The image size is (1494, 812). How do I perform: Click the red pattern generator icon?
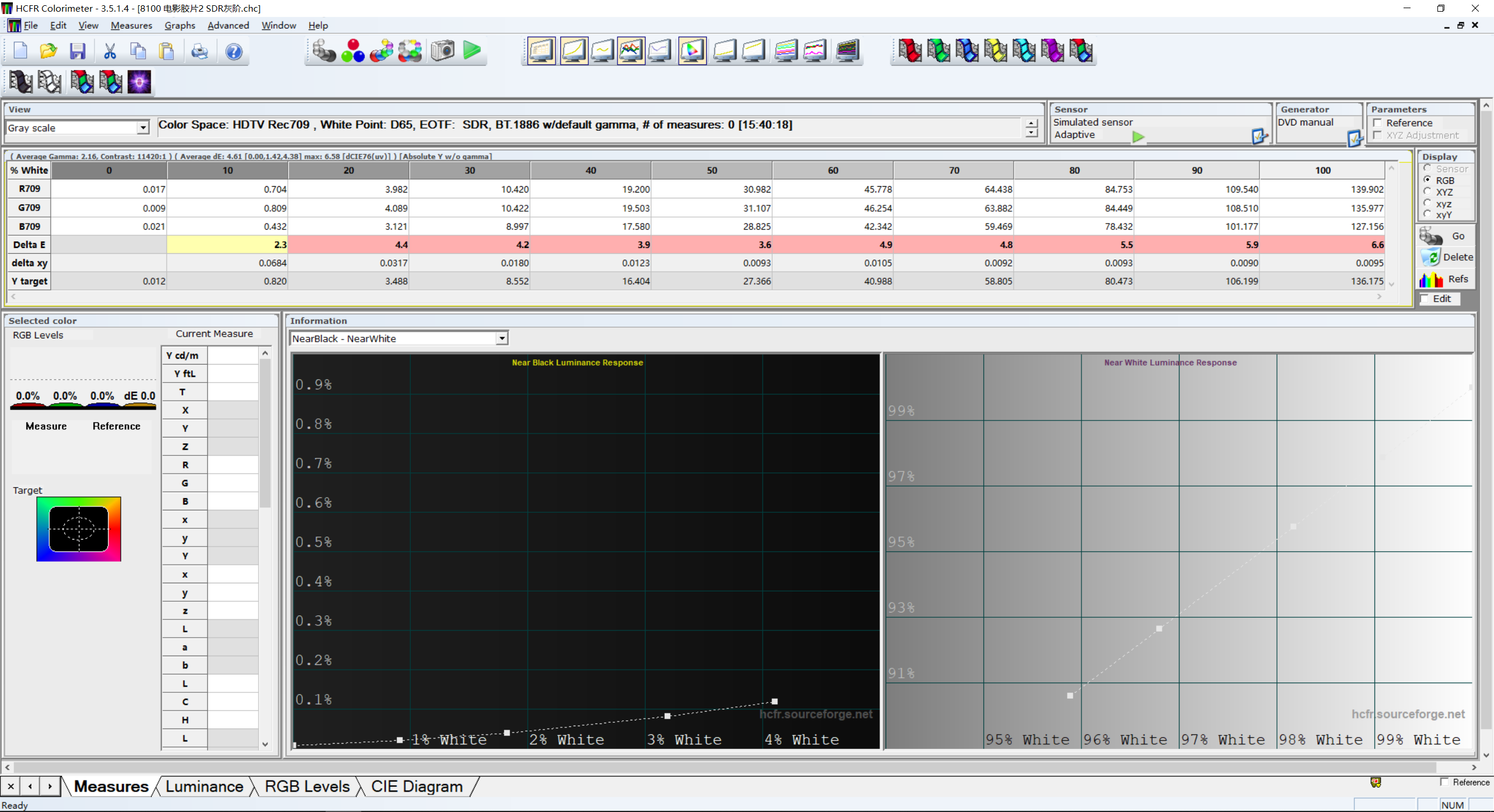[909, 51]
